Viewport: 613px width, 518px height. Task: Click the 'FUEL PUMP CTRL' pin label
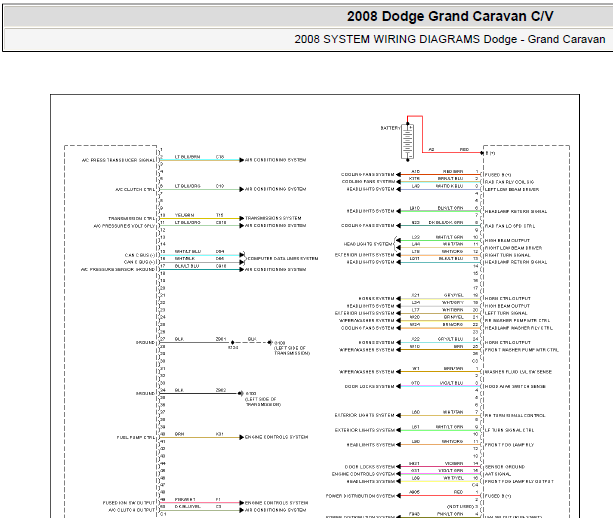(x=136, y=437)
